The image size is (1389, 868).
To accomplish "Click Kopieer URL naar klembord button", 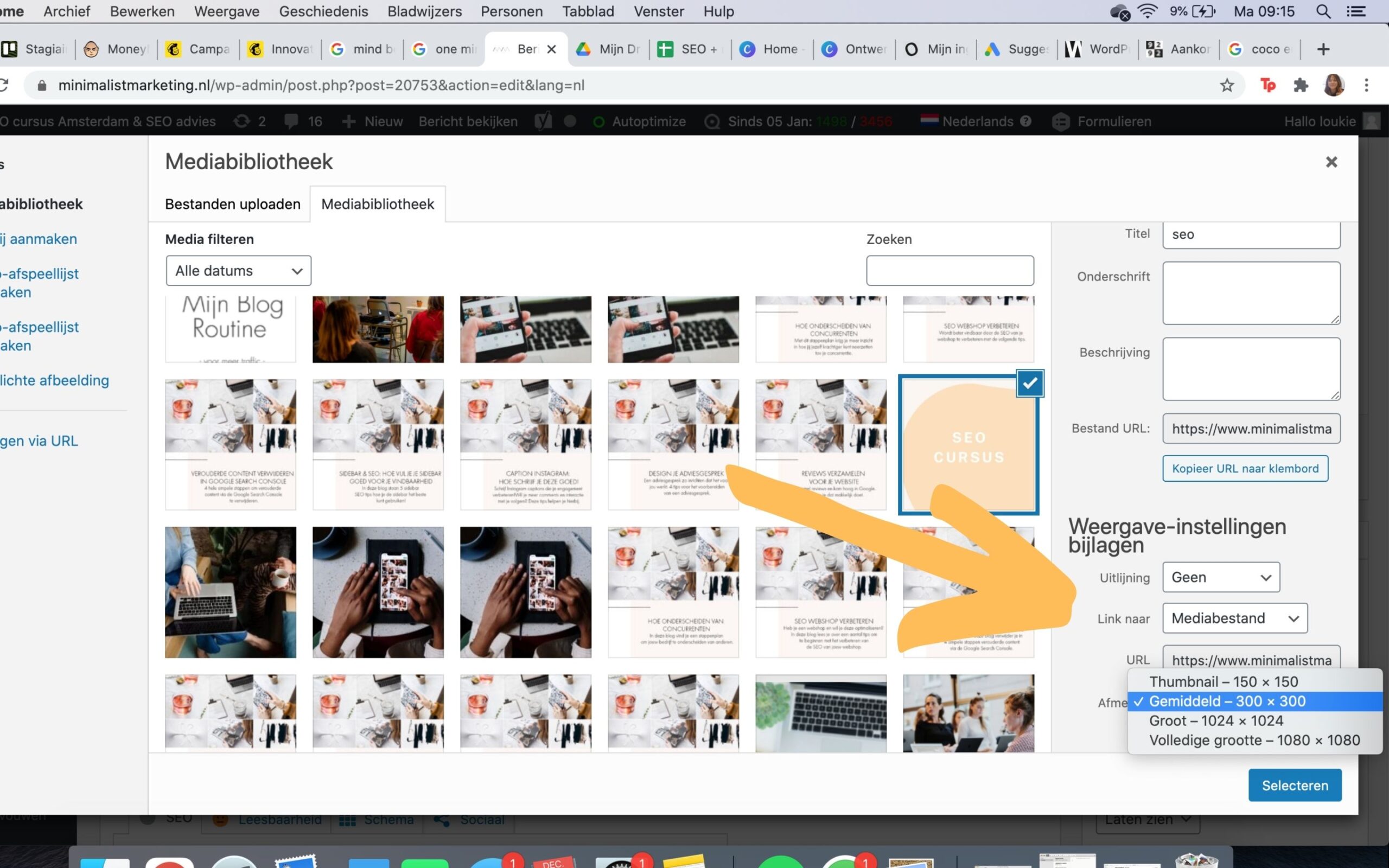I will (1245, 468).
